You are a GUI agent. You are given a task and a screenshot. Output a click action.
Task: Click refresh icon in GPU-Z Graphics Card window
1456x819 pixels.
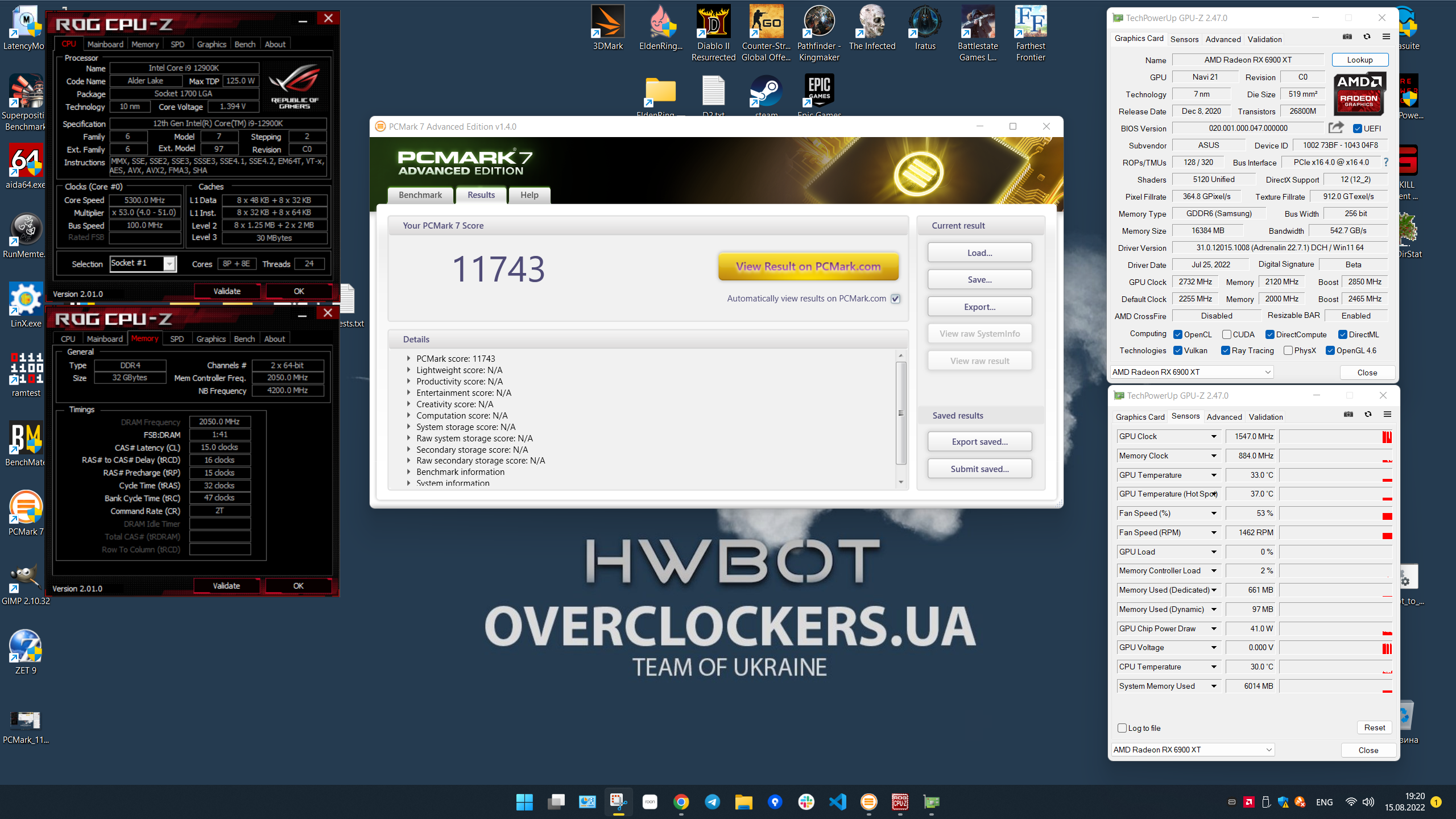pos(1367,37)
